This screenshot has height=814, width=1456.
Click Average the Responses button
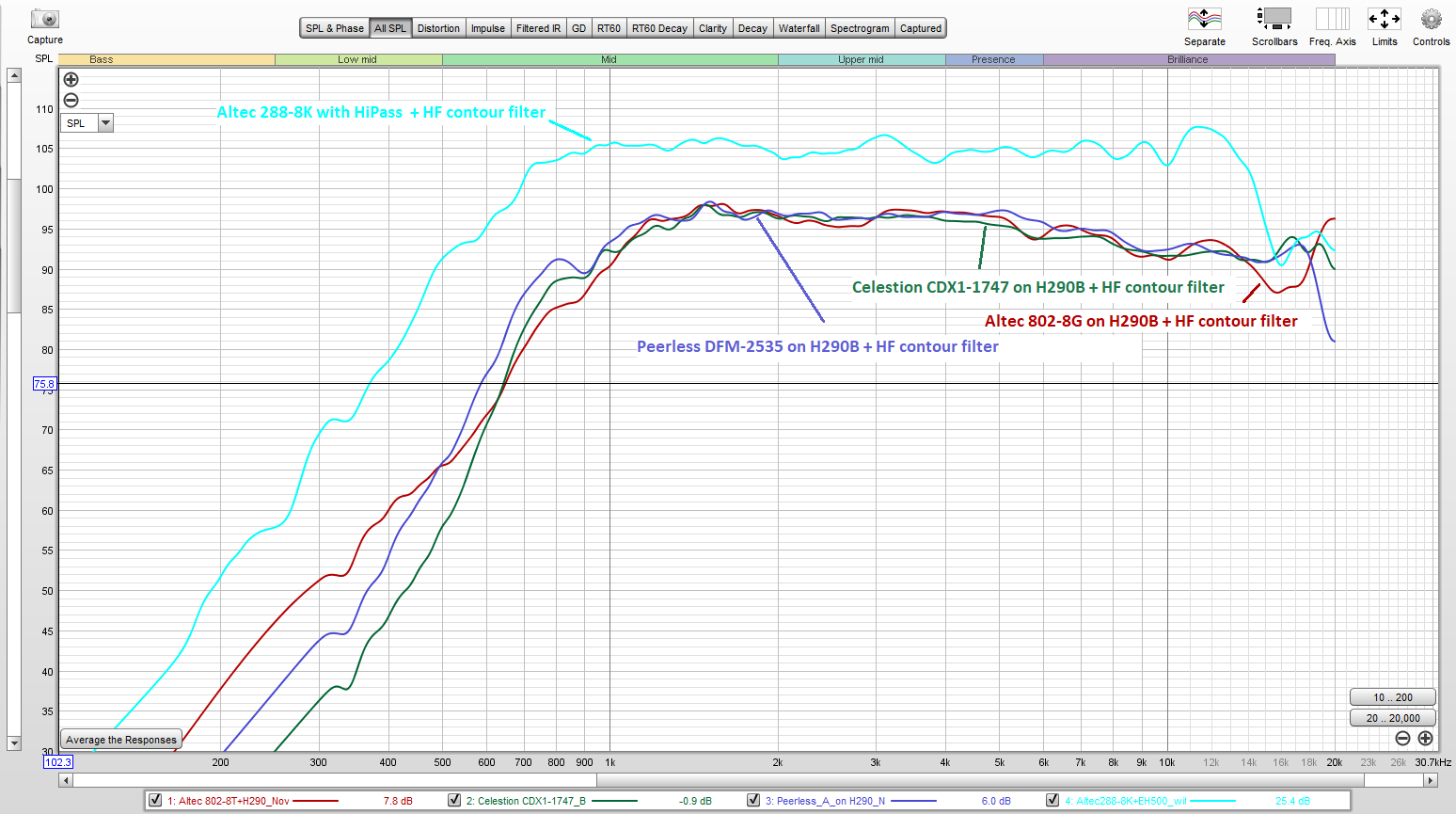click(x=121, y=740)
